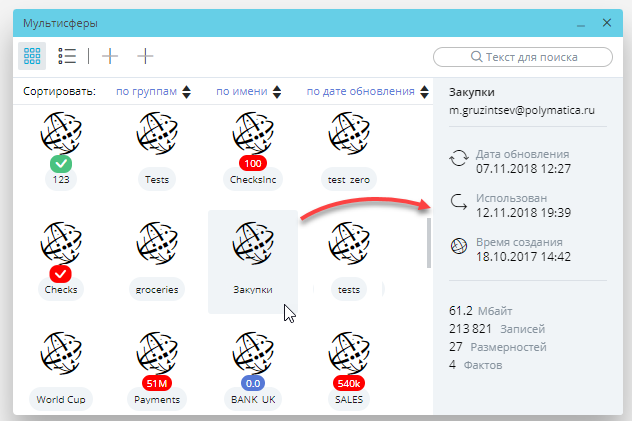
Task: Open the Checks multisphere globe icon
Action: (x=61, y=243)
